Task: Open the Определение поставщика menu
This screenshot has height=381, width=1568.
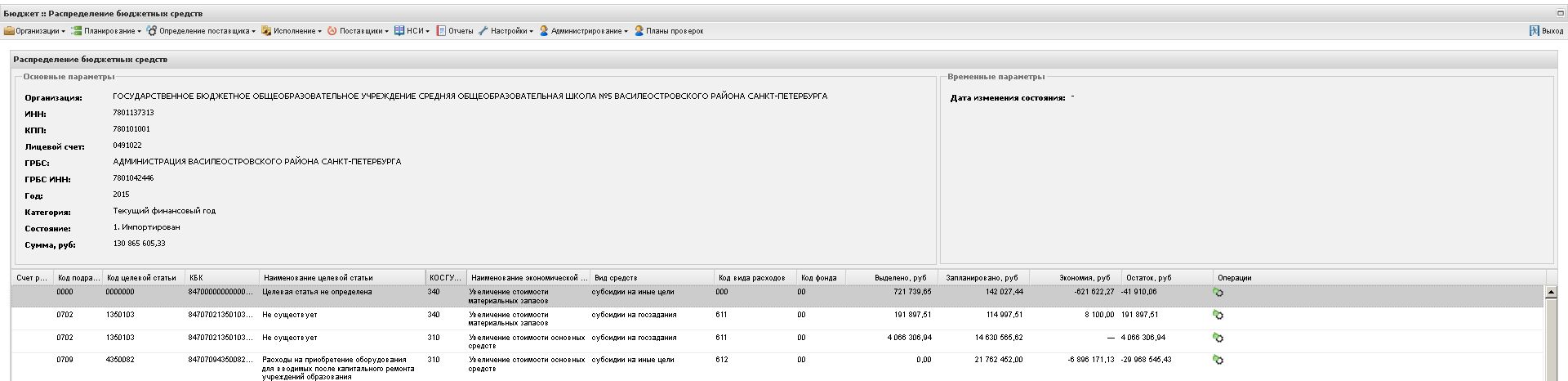Action: [201, 31]
